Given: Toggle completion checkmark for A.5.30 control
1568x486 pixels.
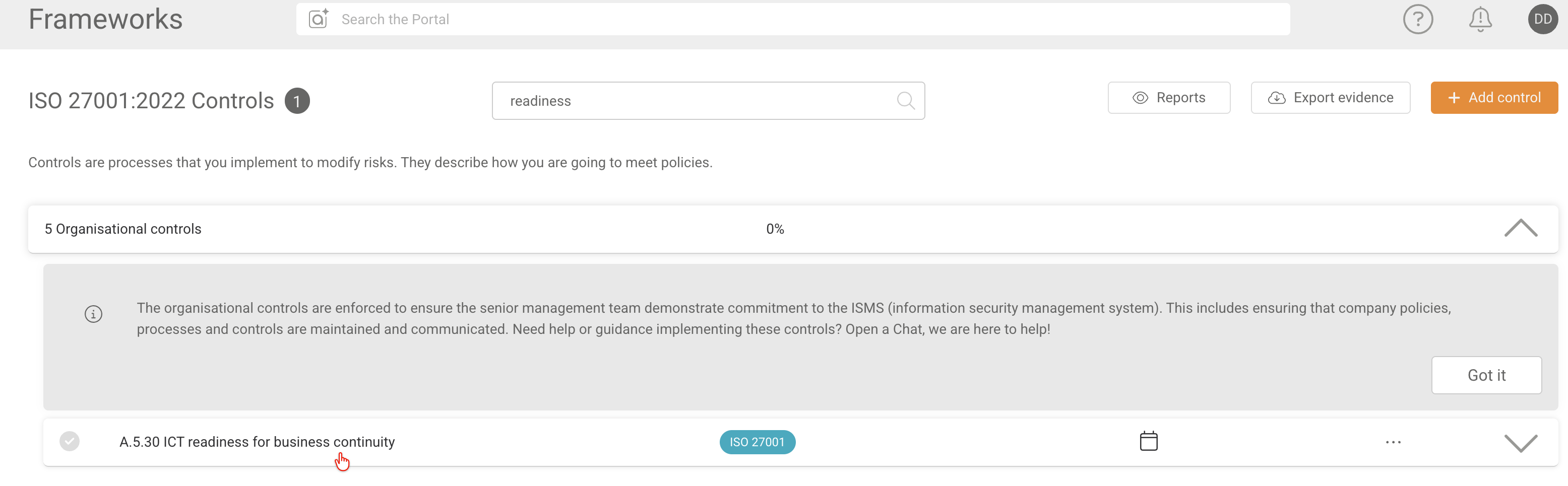Looking at the screenshot, I should point(70,441).
